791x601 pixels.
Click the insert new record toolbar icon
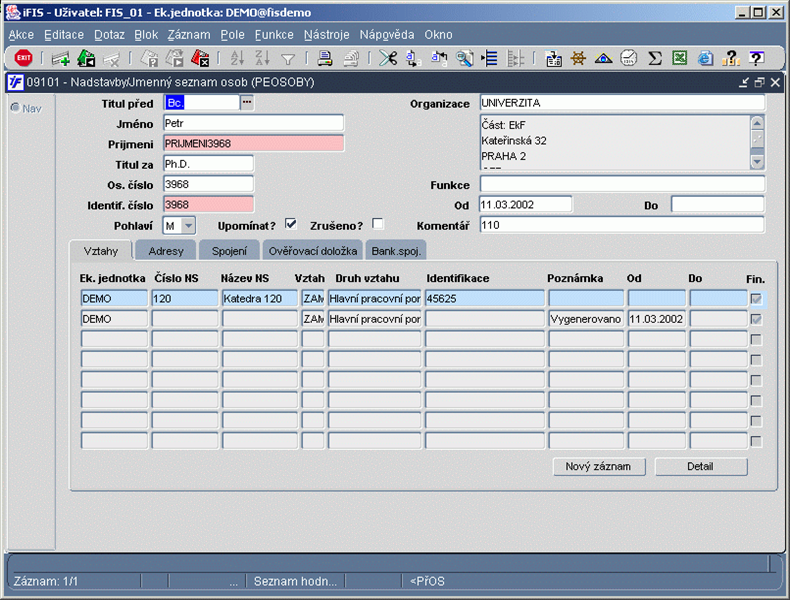coord(61,59)
